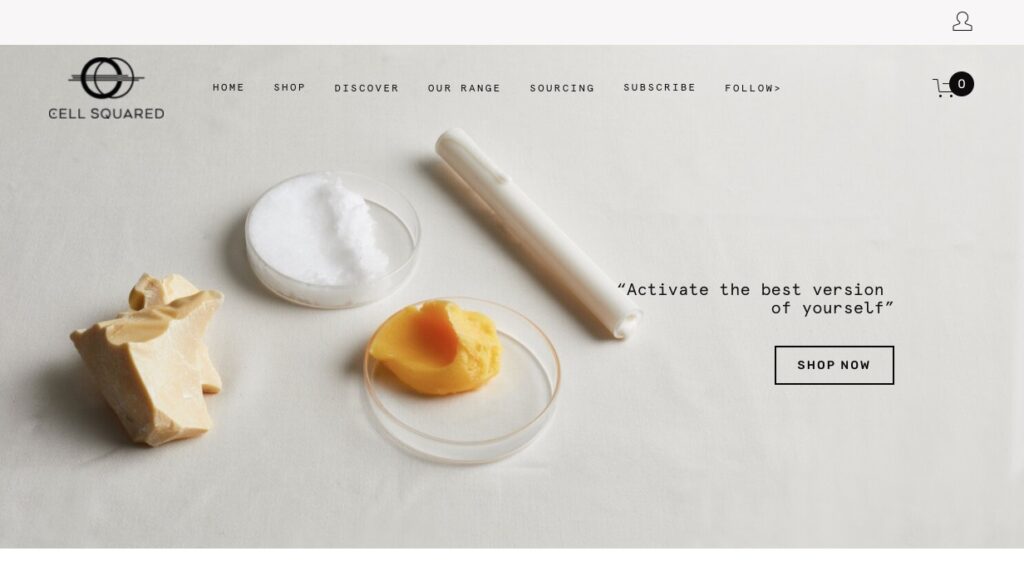Viewport: 1024px width, 561px height.
Task: Click the hero banner background
Action: click(x=784, y=470)
